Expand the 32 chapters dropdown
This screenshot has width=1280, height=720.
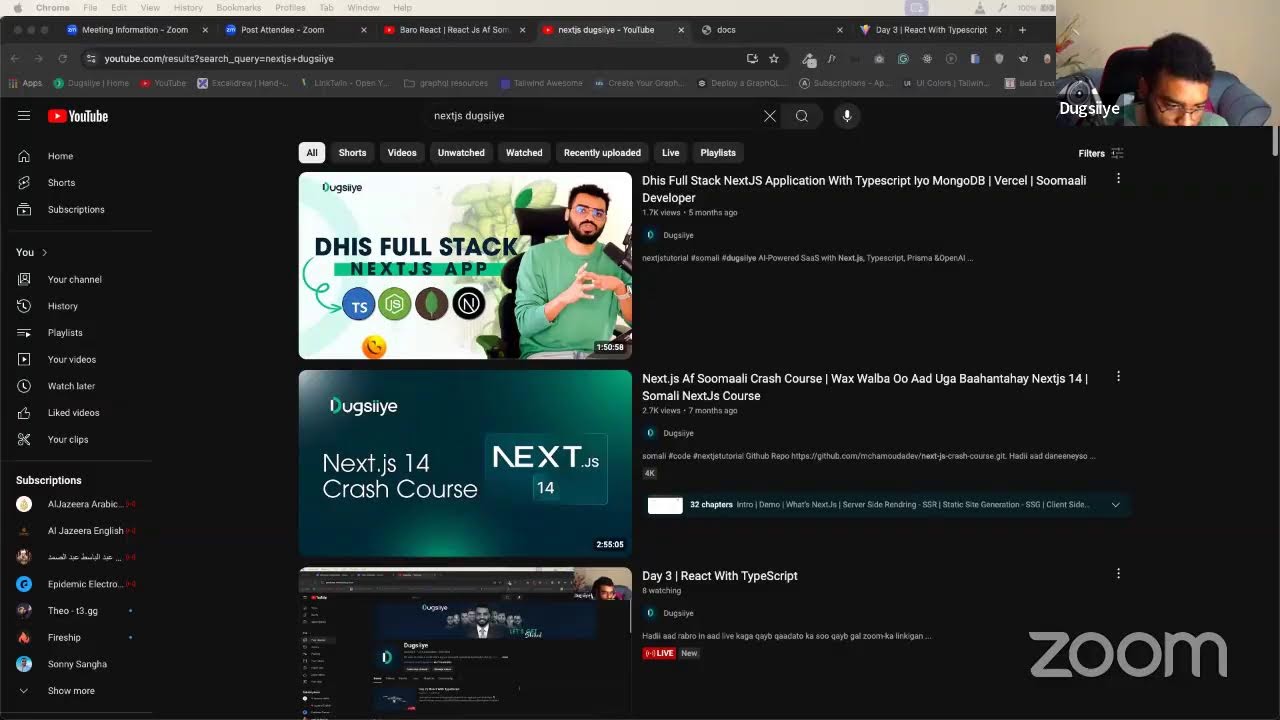click(x=1116, y=505)
